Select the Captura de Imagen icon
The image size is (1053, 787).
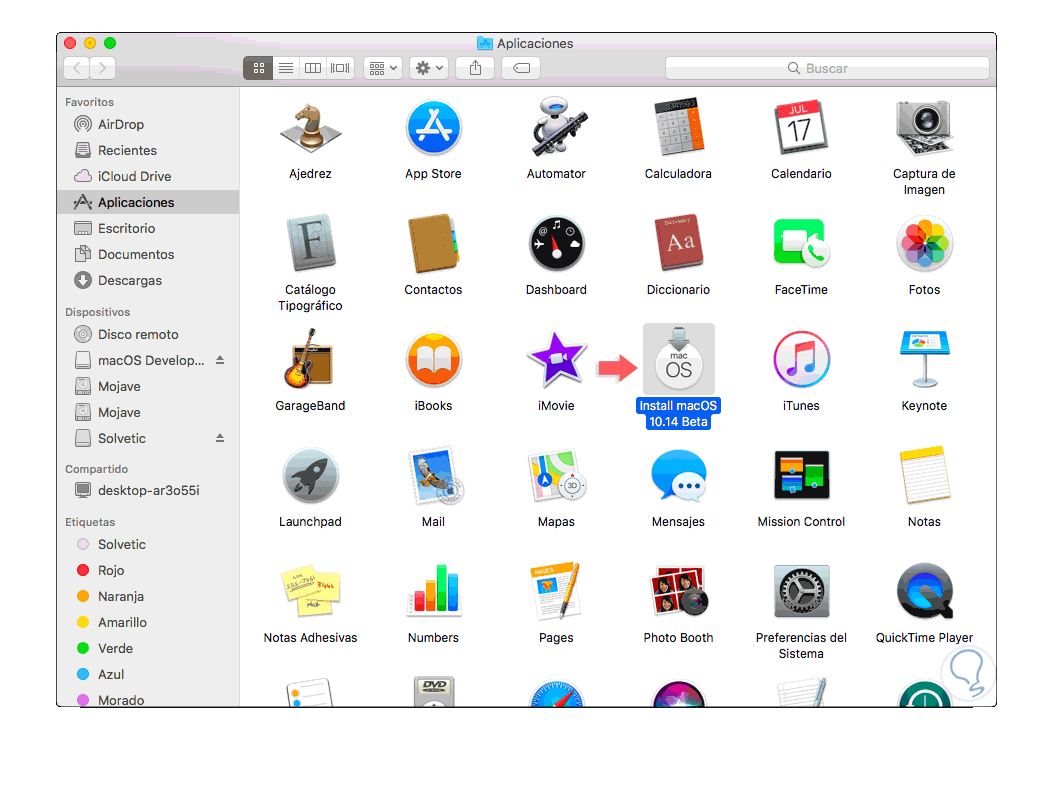pos(924,128)
